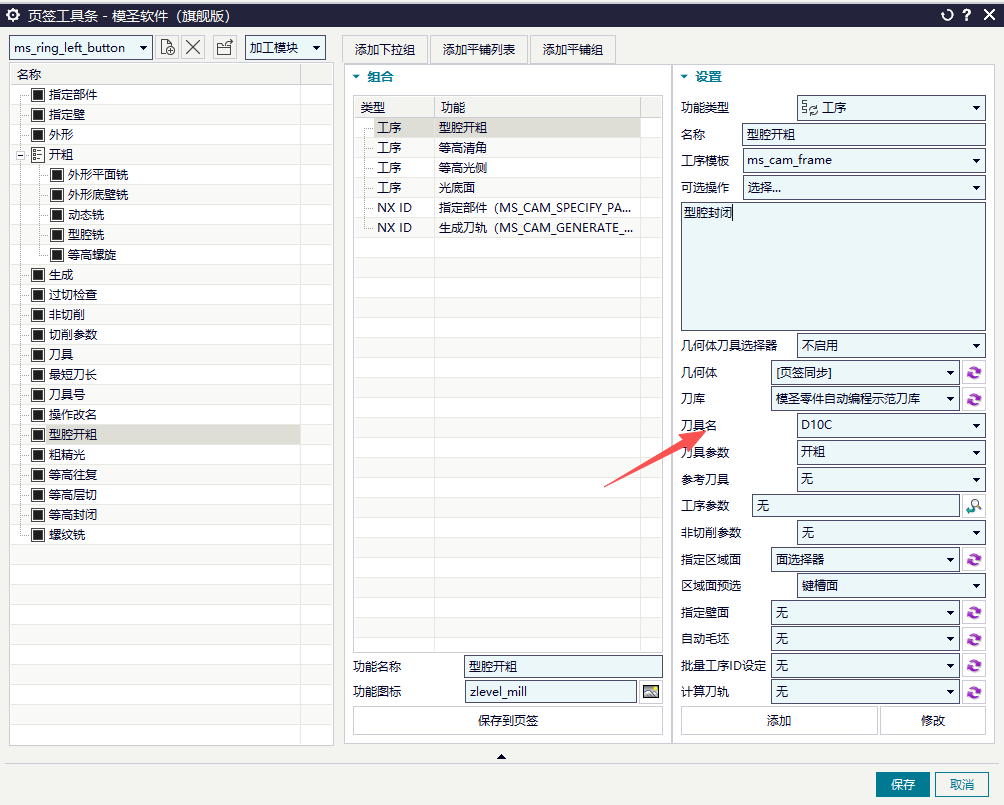Click the 名称 column header in tree
This screenshot has height=805, width=1004.
coord(155,75)
